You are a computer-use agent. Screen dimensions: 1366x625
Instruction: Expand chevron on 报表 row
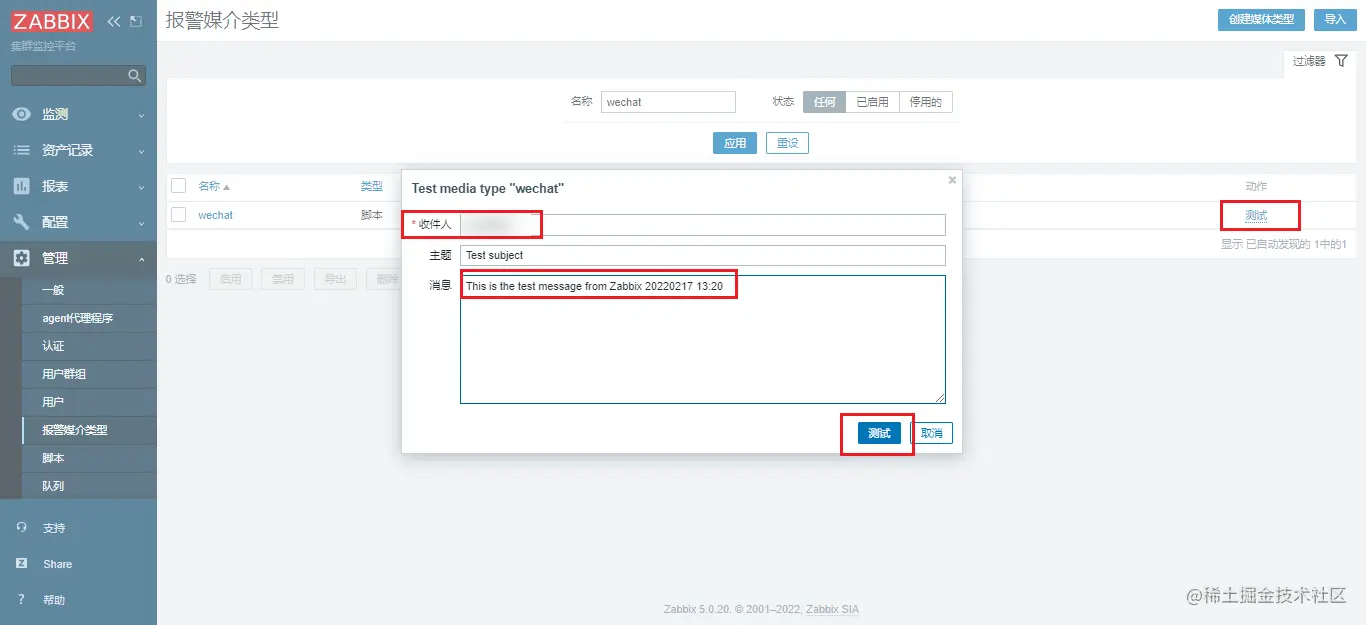pyautogui.click(x=141, y=187)
